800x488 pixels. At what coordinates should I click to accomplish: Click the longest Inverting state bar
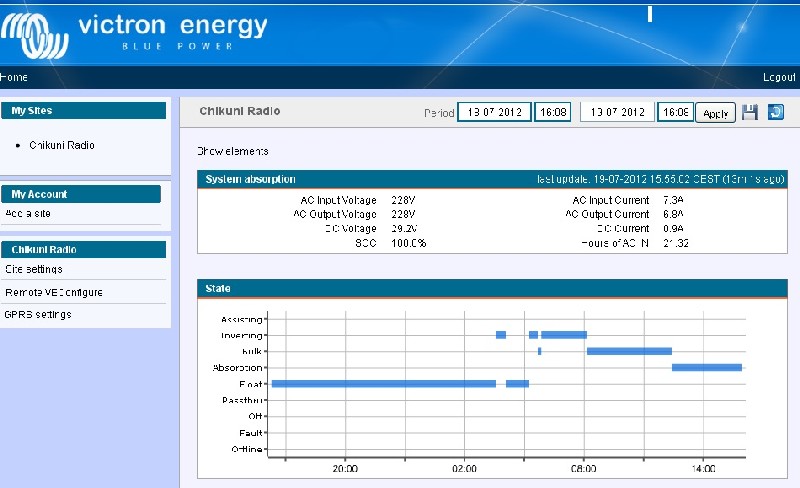point(564,335)
